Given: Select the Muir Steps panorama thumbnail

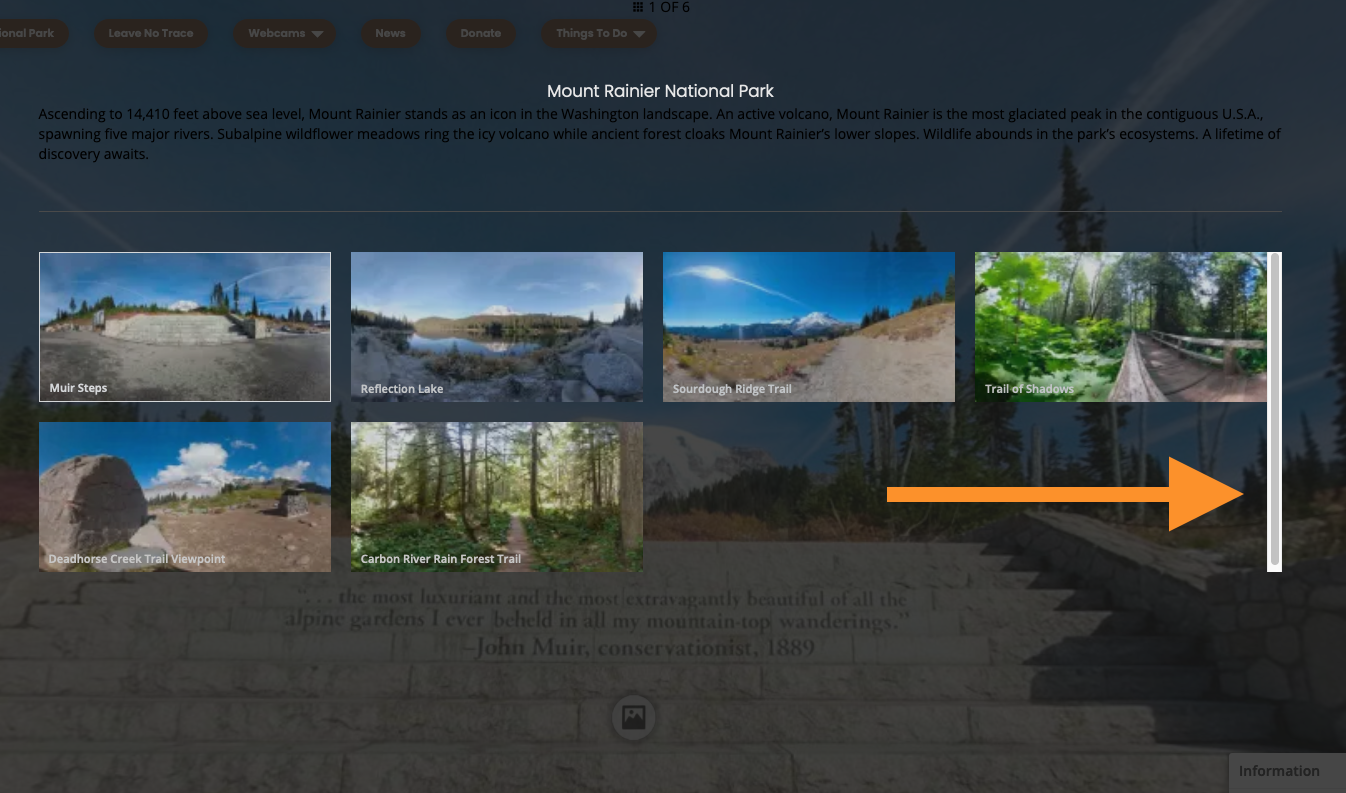Looking at the screenshot, I should pyautogui.click(x=185, y=327).
